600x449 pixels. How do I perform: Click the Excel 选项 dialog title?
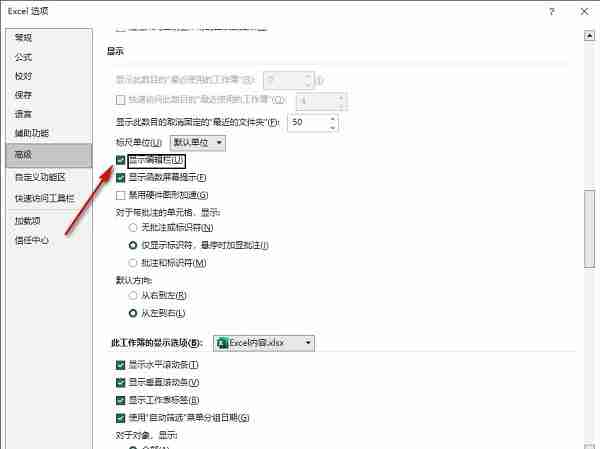(28, 11)
